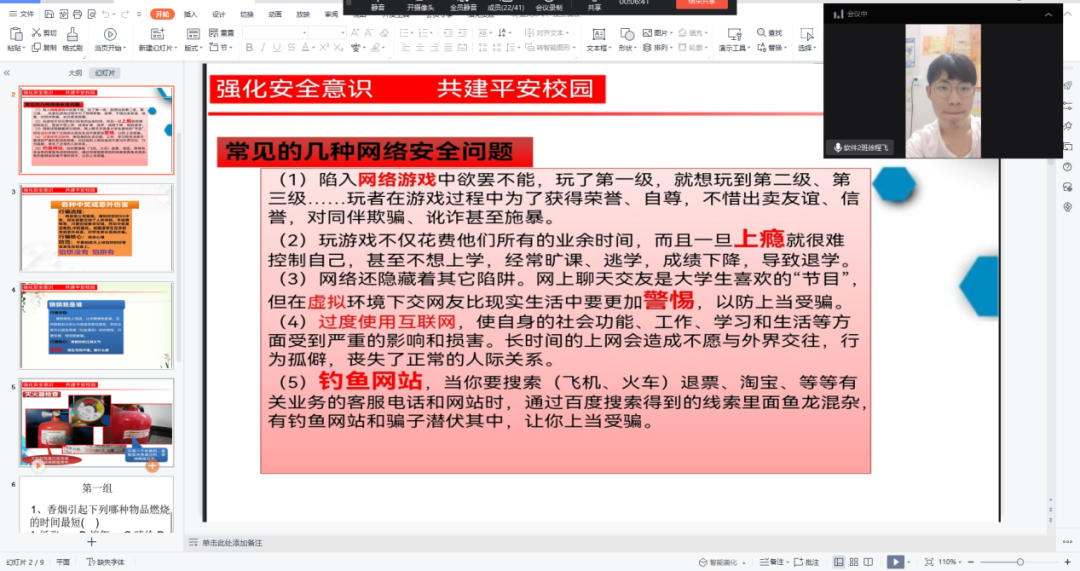Switch to the Outline (大纲) pane tab

pos(74,73)
